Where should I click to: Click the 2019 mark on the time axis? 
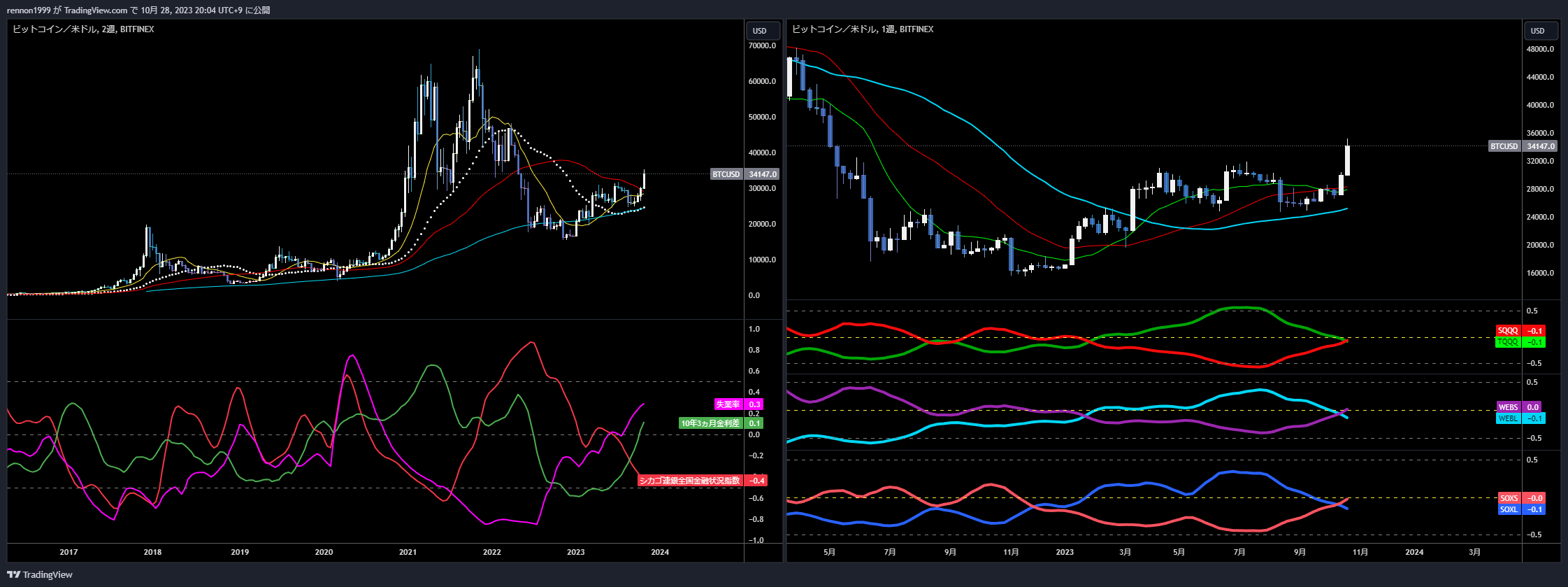(x=240, y=552)
